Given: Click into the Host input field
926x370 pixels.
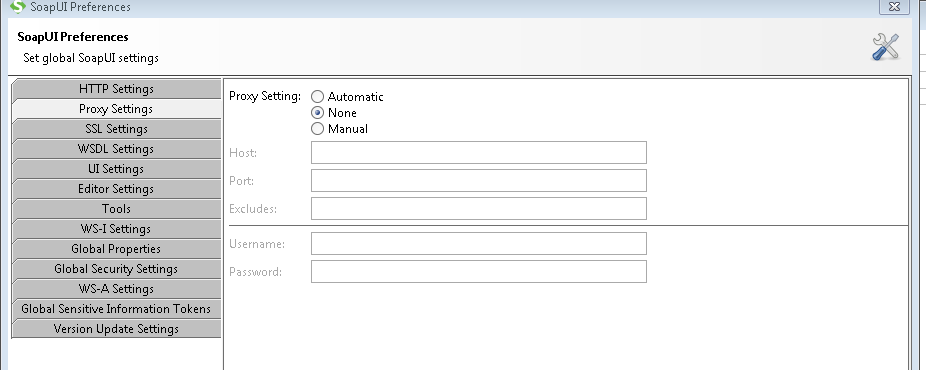Looking at the screenshot, I should [479, 152].
